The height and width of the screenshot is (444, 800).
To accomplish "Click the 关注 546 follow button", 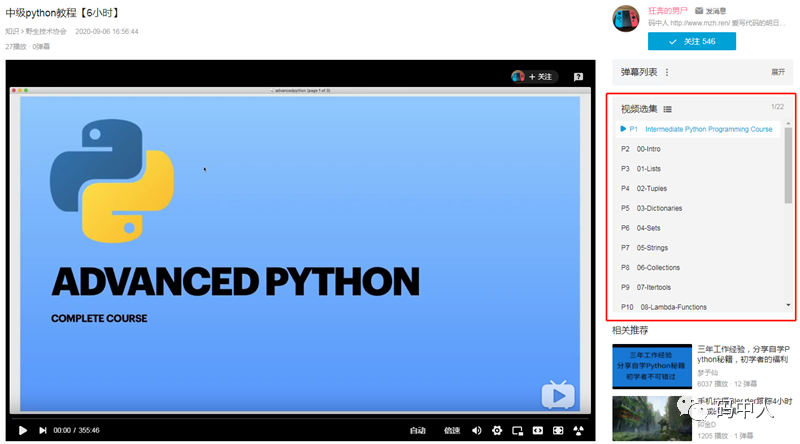I will pyautogui.click(x=692, y=41).
